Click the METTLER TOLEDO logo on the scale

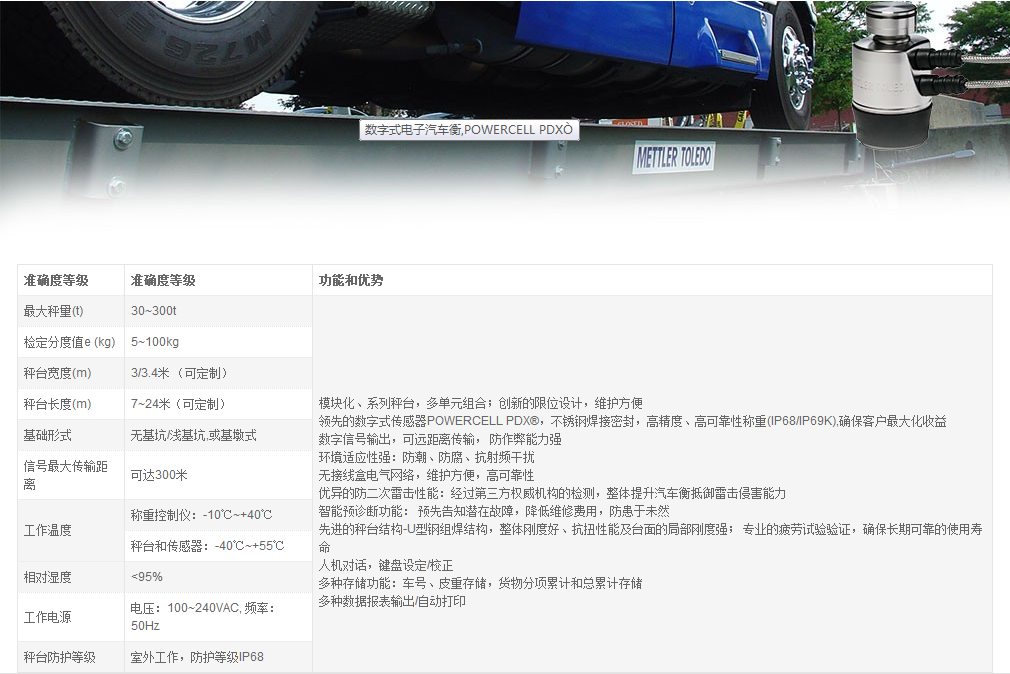[x=673, y=157]
